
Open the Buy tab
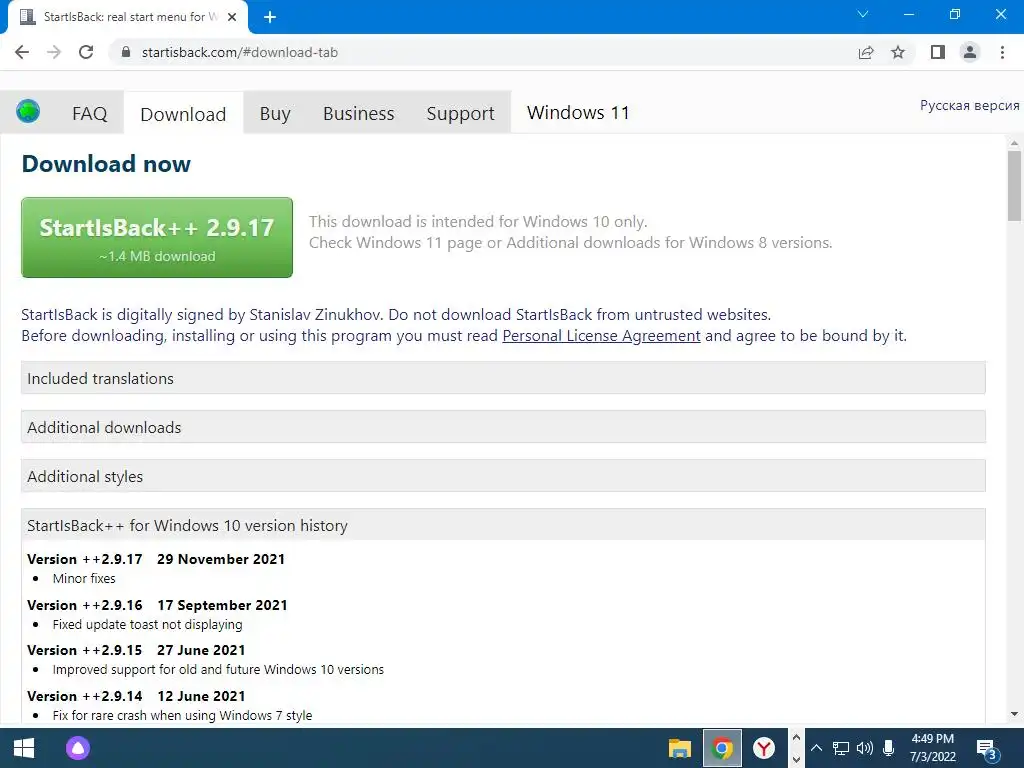[x=275, y=114]
